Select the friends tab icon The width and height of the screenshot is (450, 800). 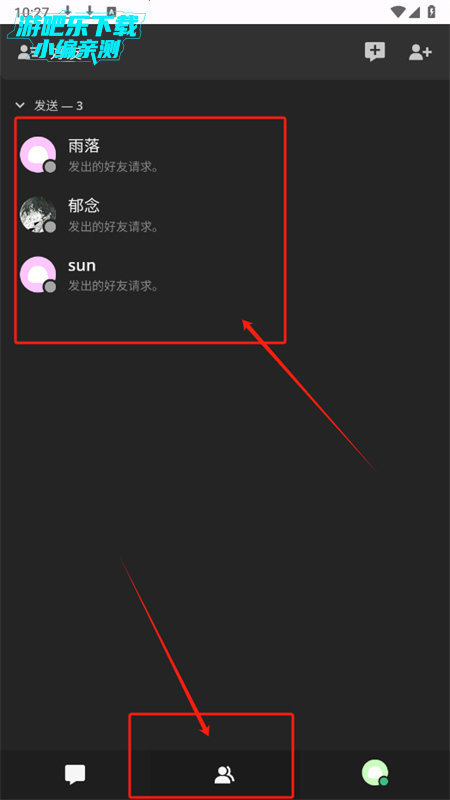(x=224, y=775)
